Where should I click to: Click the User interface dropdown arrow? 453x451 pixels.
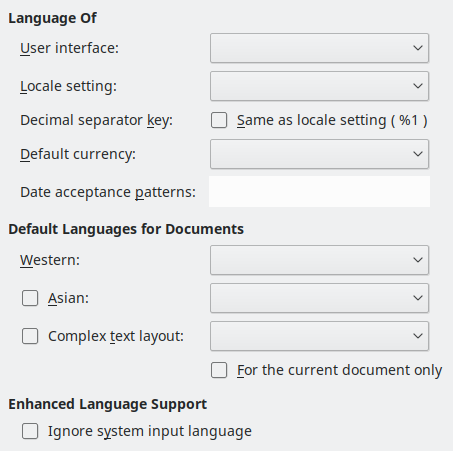(x=418, y=48)
